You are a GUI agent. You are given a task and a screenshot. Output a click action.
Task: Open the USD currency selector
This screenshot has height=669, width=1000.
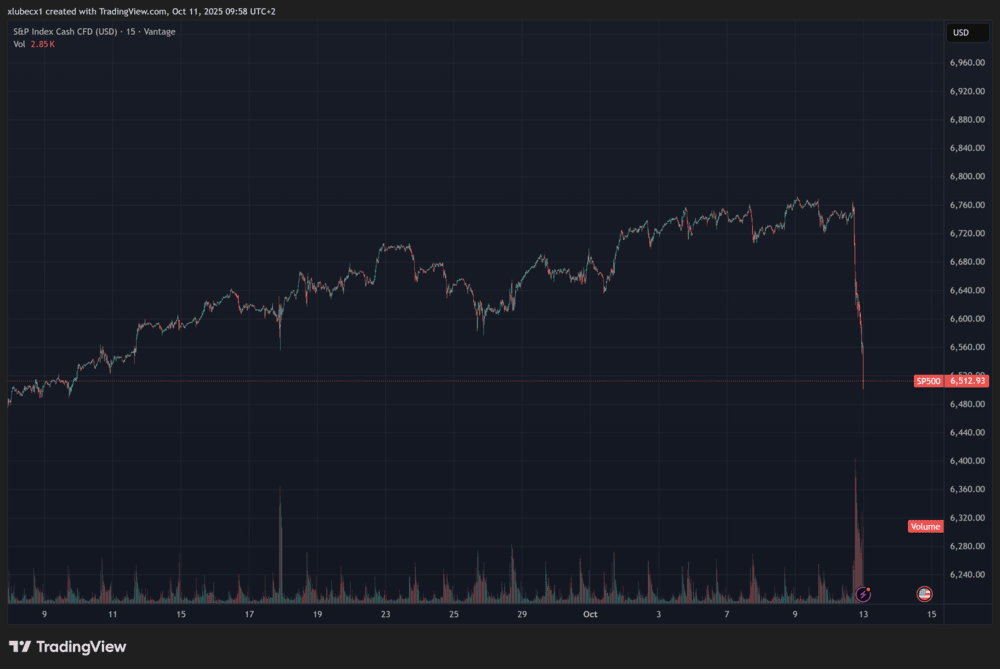[x=961, y=33]
